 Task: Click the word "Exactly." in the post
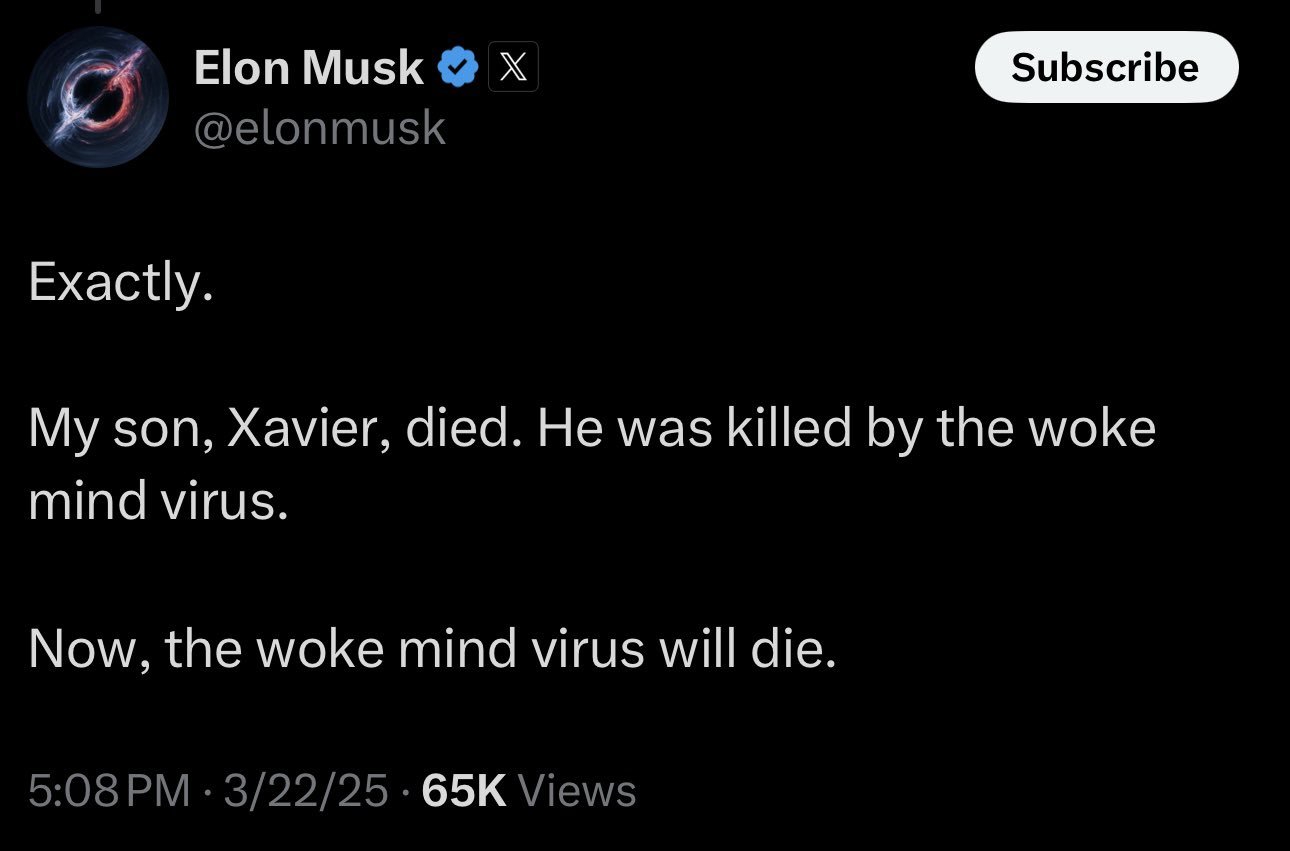click(x=121, y=283)
